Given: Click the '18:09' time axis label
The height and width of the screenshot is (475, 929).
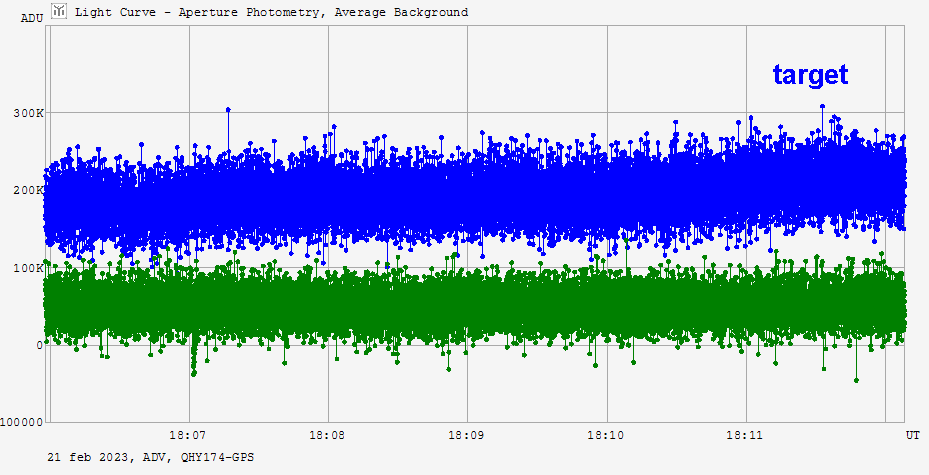Looking at the screenshot, I should [466, 435].
